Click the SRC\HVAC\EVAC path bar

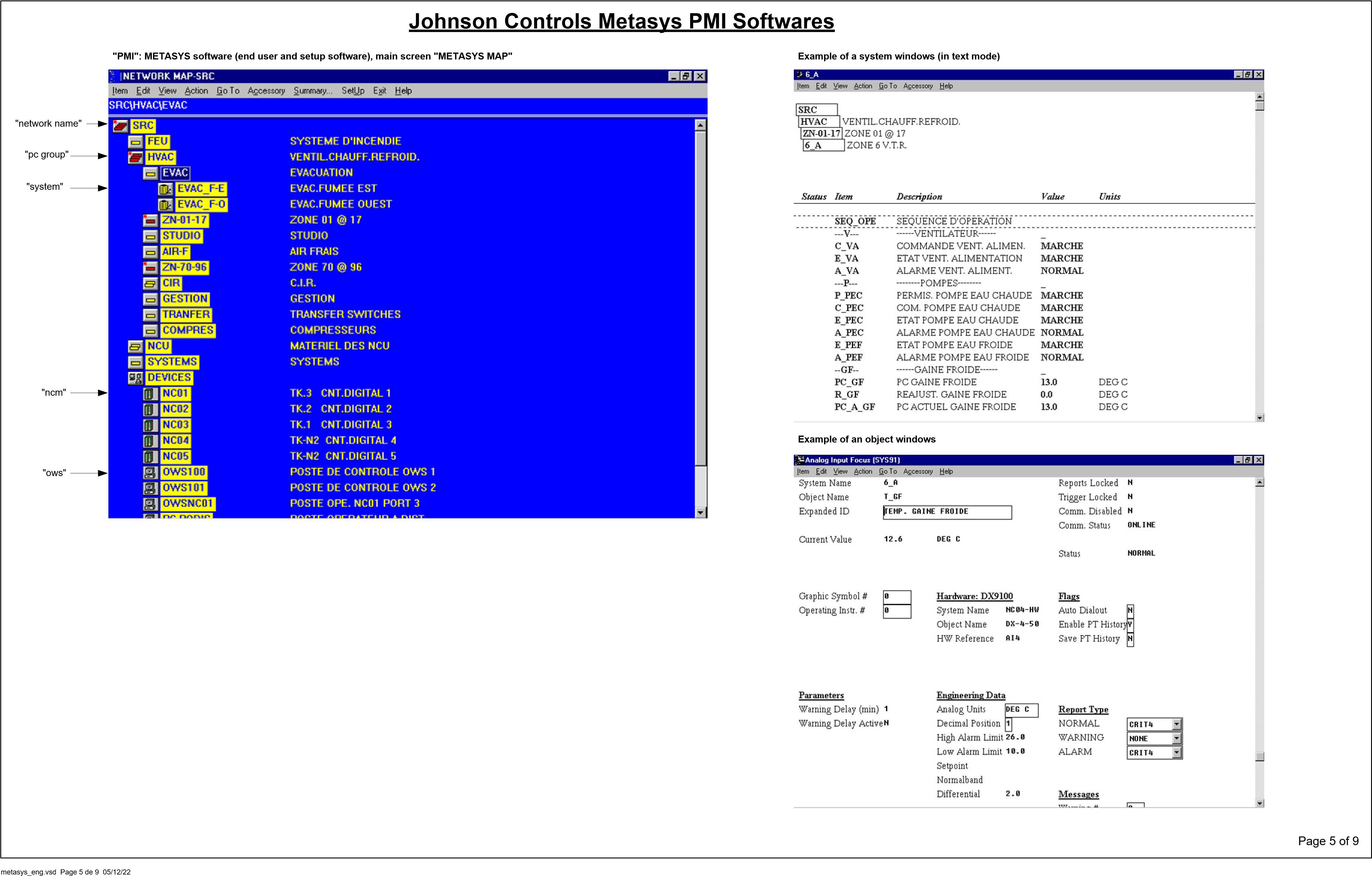point(408,105)
